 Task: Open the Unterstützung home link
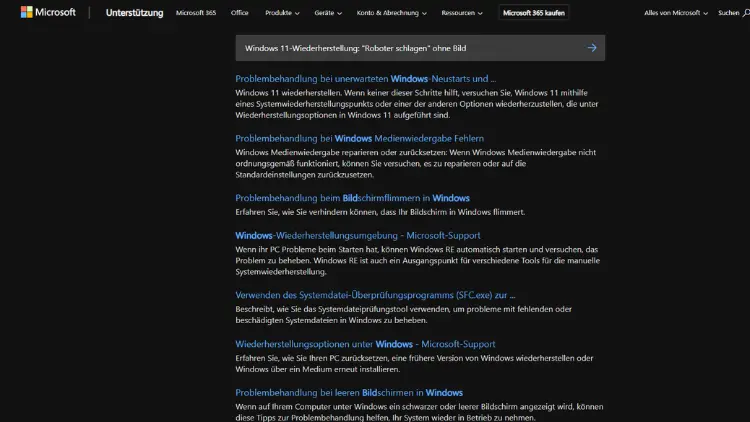point(134,13)
